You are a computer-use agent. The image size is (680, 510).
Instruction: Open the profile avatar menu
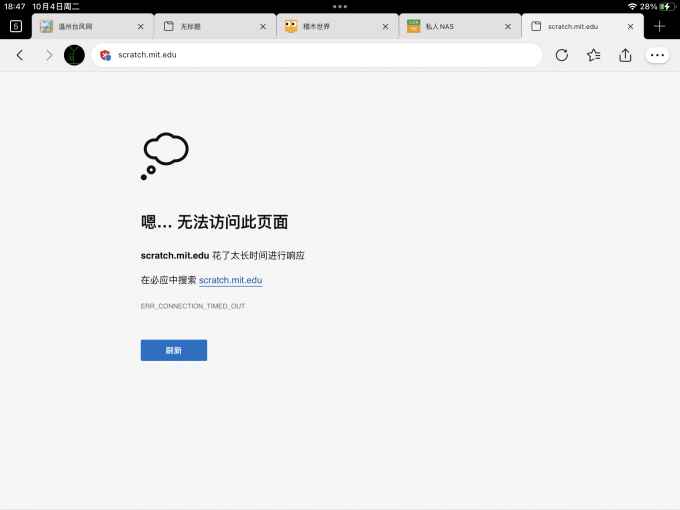(x=74, y=55)
